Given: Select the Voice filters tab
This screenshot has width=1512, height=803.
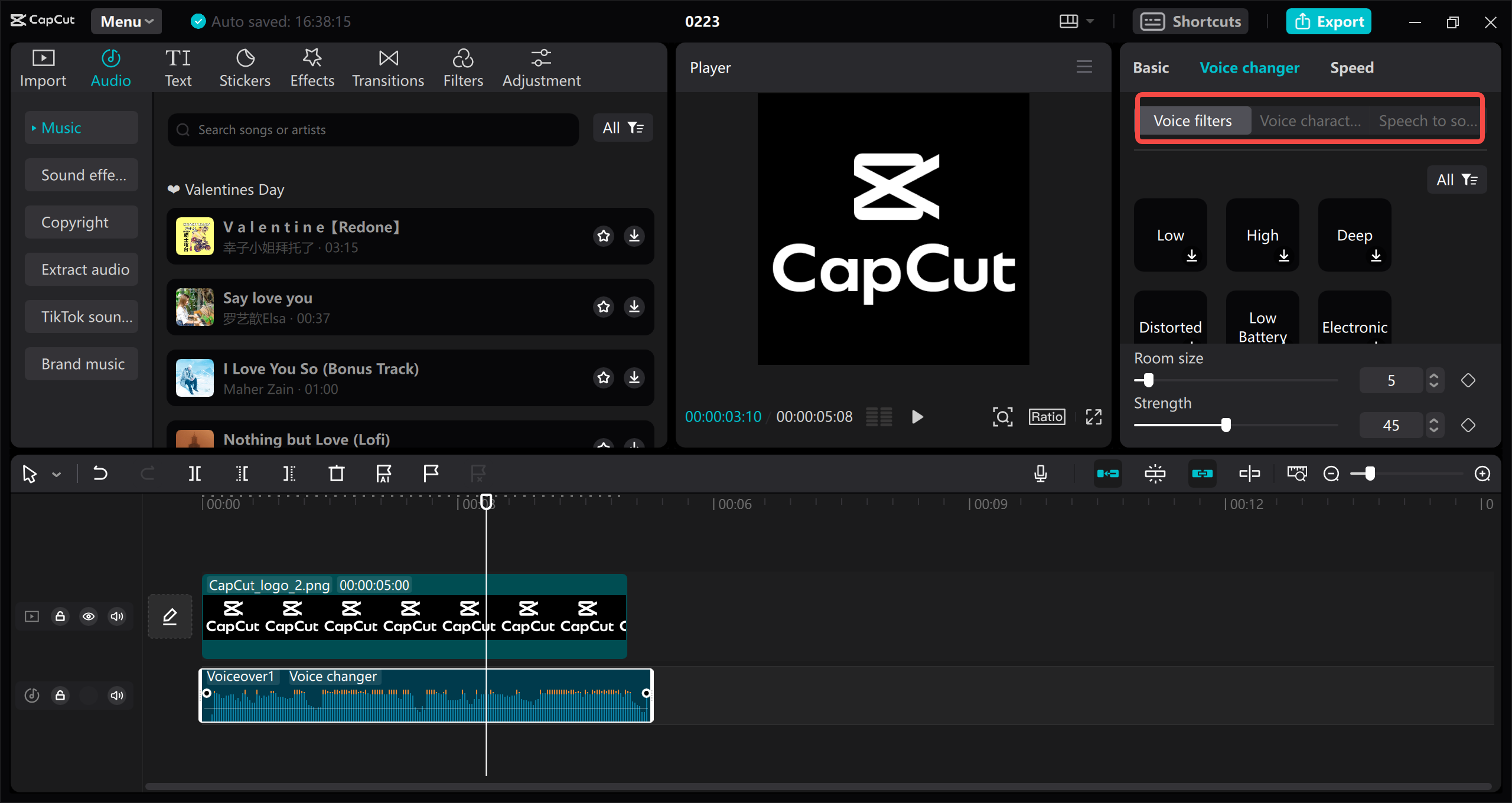Looking at the screenshot, I should (x=1193, y=120).
